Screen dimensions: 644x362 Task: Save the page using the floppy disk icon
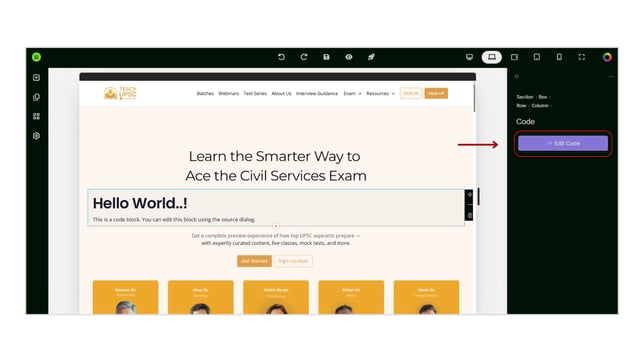tap(326, 57)
